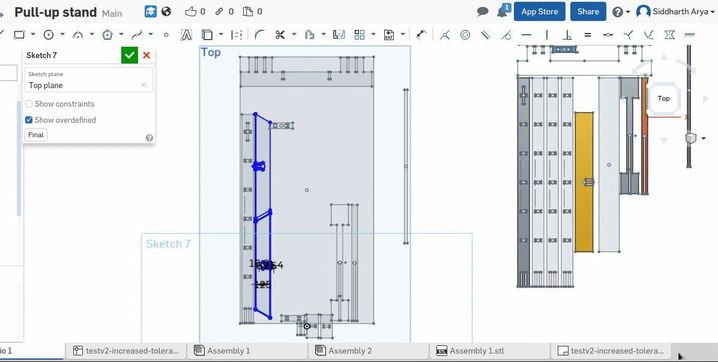Open the spline tool dropdown arrow
The height and width of the screenshot is (362, 718).
pos(151,35)
